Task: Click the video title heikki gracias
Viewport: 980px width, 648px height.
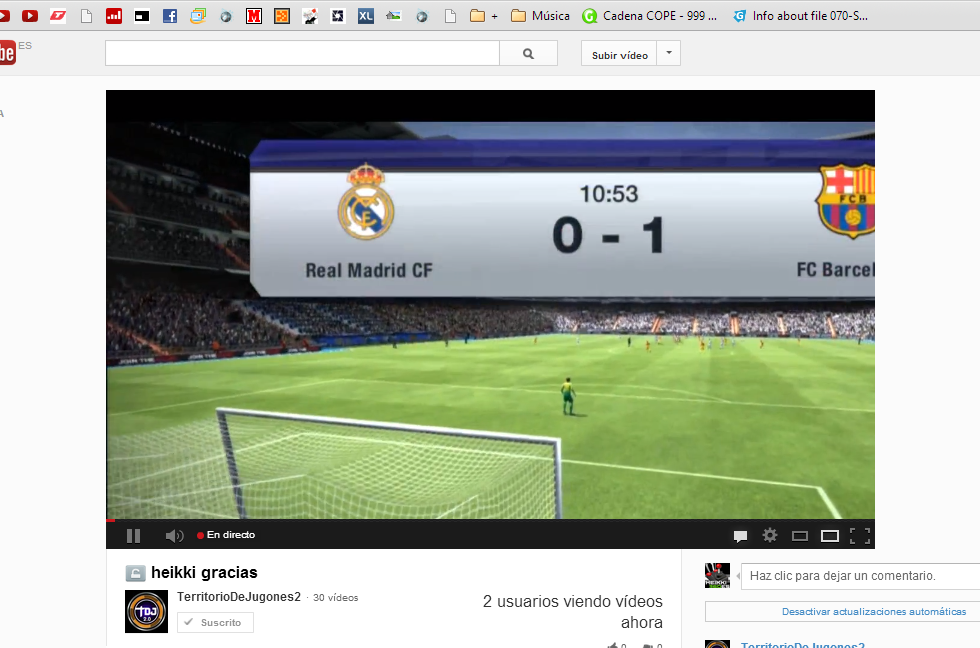Action: (x=204, y=572)
